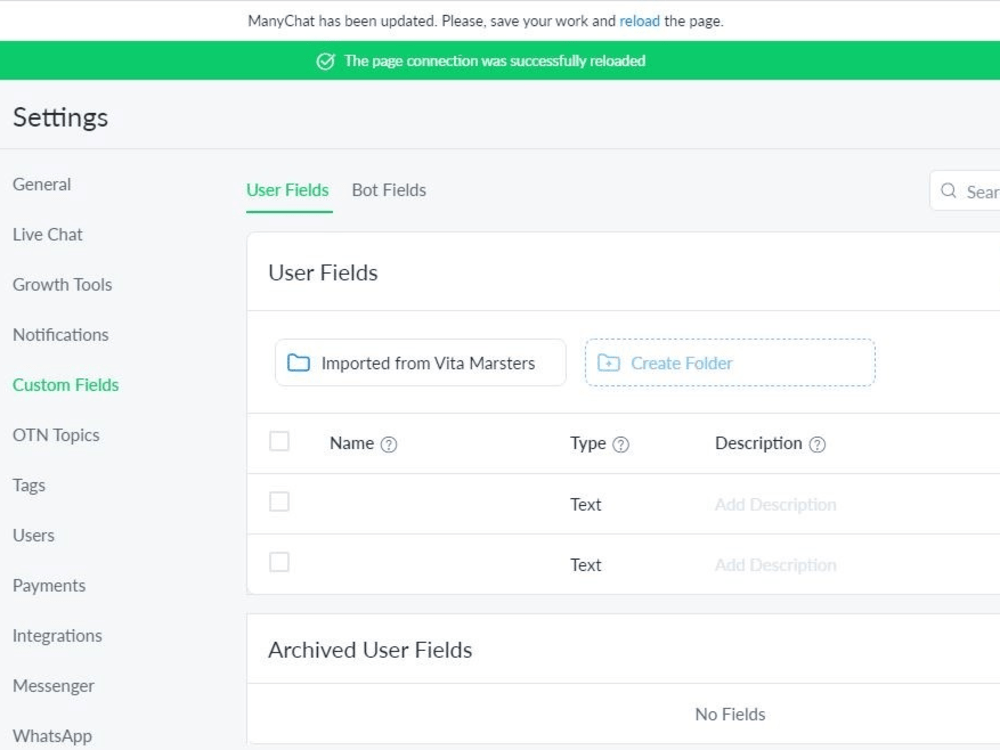Open the help tooltip beside Type

pyautogui.click(x=621, y=443)
